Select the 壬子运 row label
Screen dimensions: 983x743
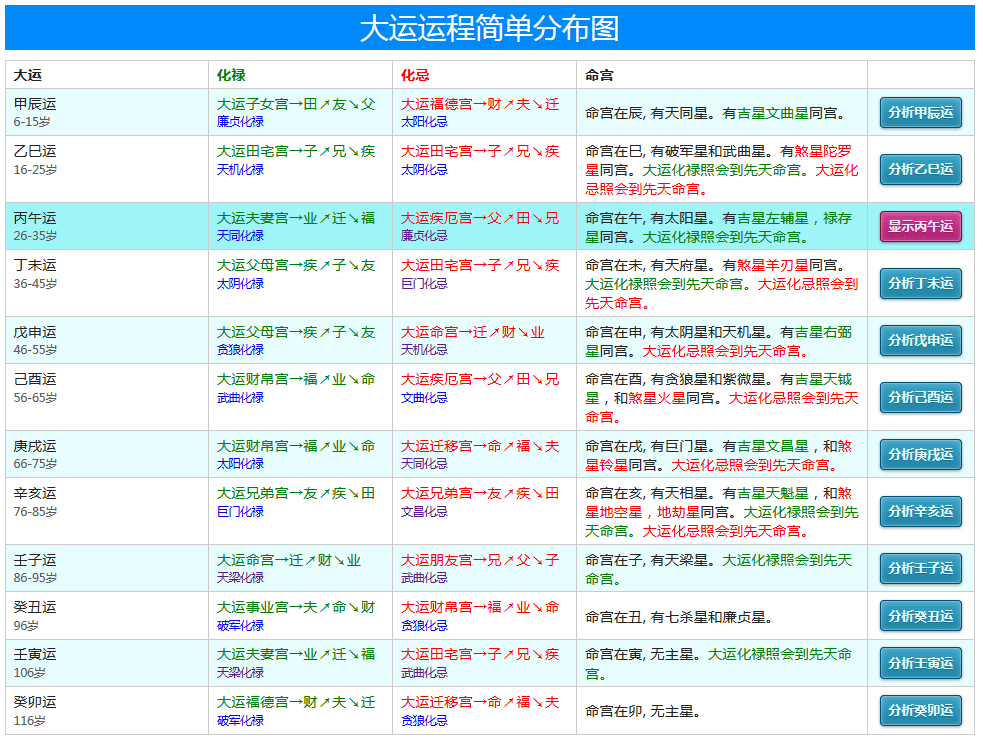click(x=35, y=561)
